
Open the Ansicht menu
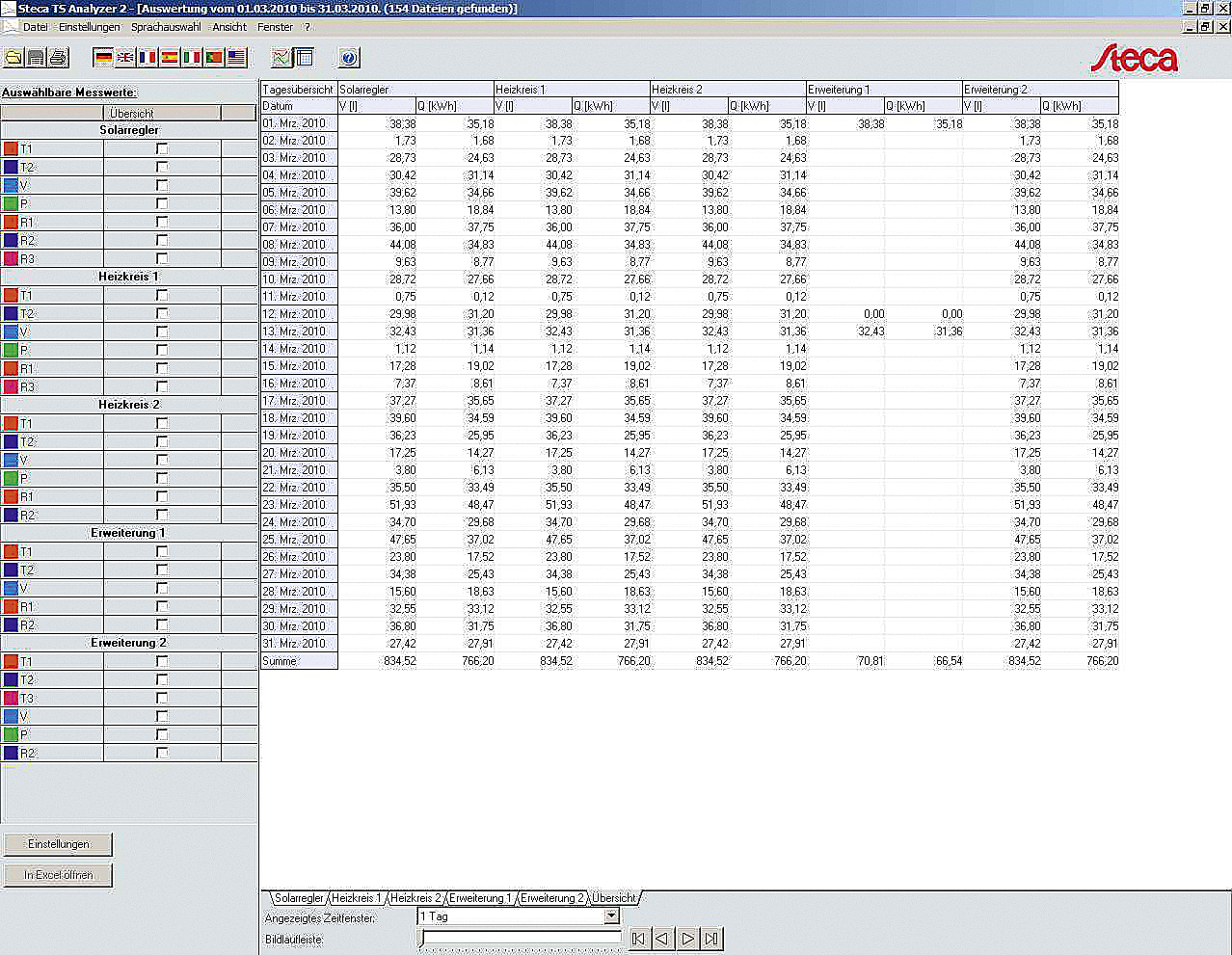[229, 27]
